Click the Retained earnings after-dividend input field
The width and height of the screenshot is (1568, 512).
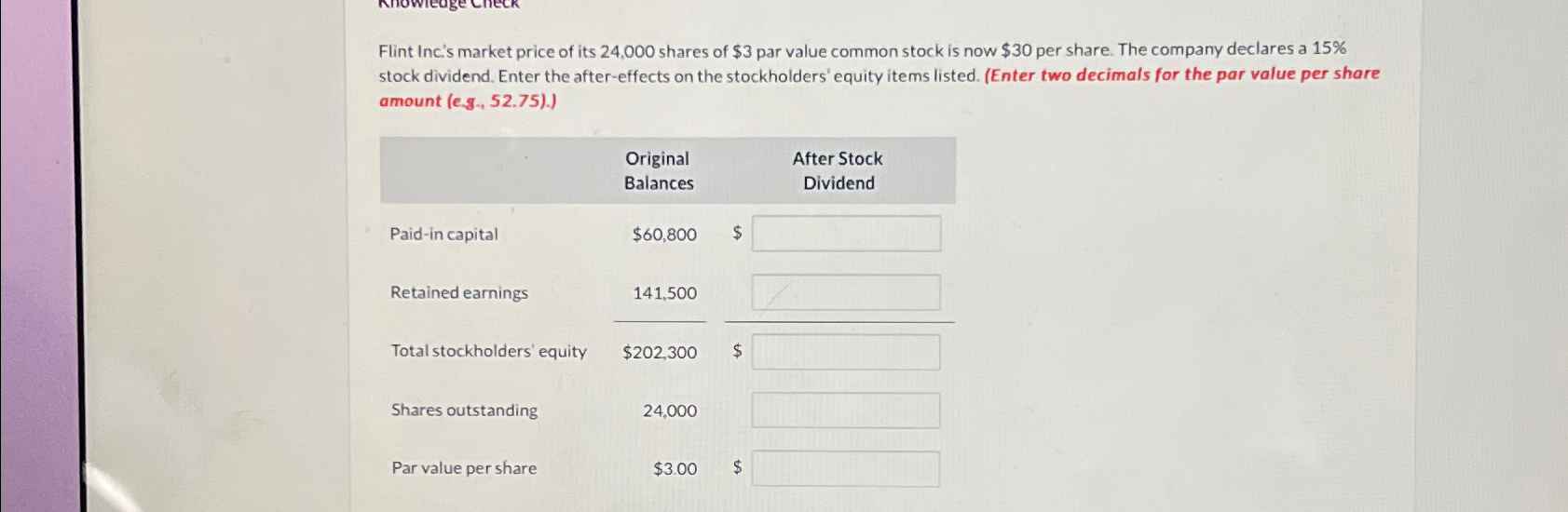pyautogui.click(x=846, y=292)
